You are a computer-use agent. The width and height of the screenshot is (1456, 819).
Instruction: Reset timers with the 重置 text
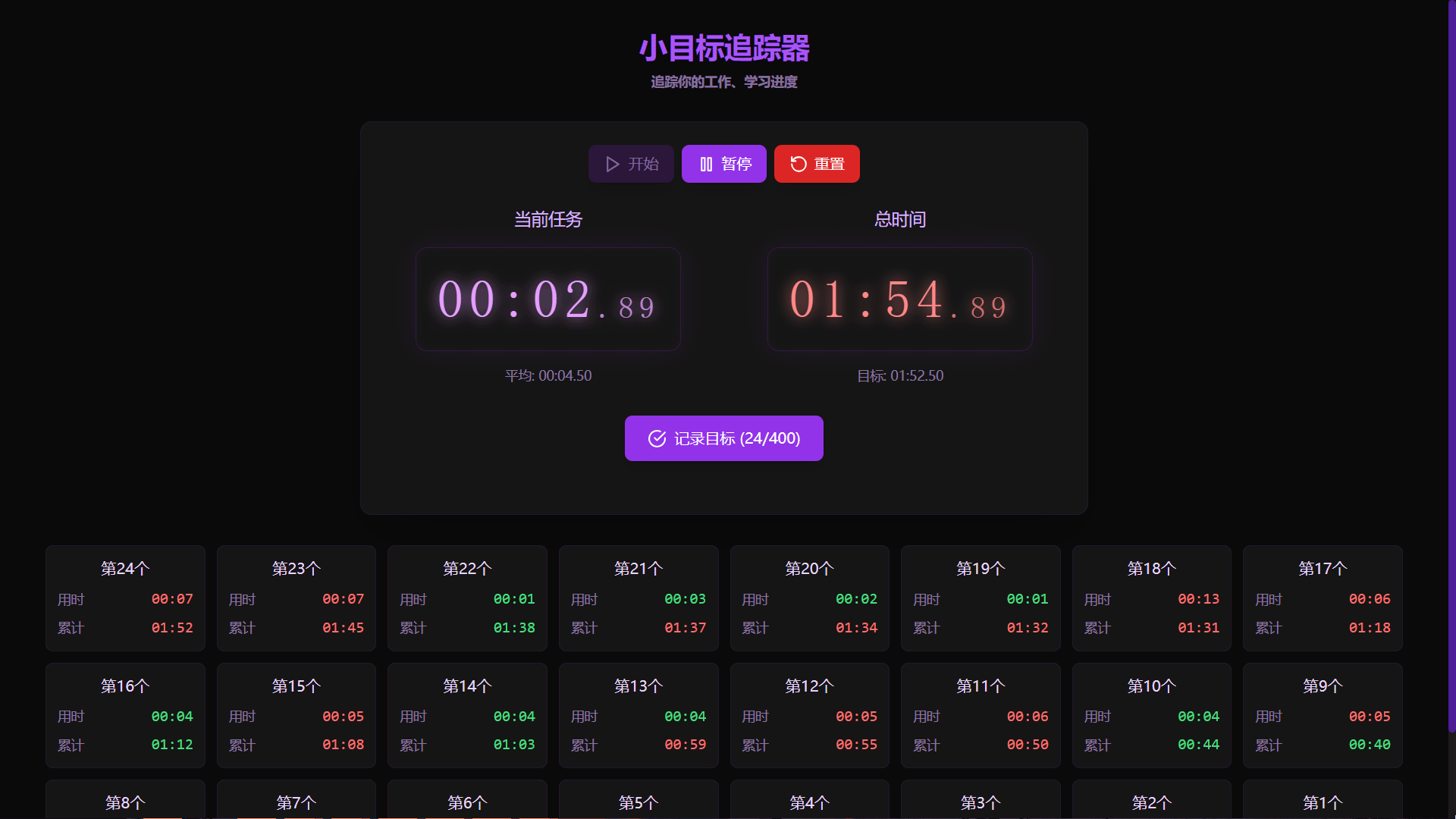point(829,164)
